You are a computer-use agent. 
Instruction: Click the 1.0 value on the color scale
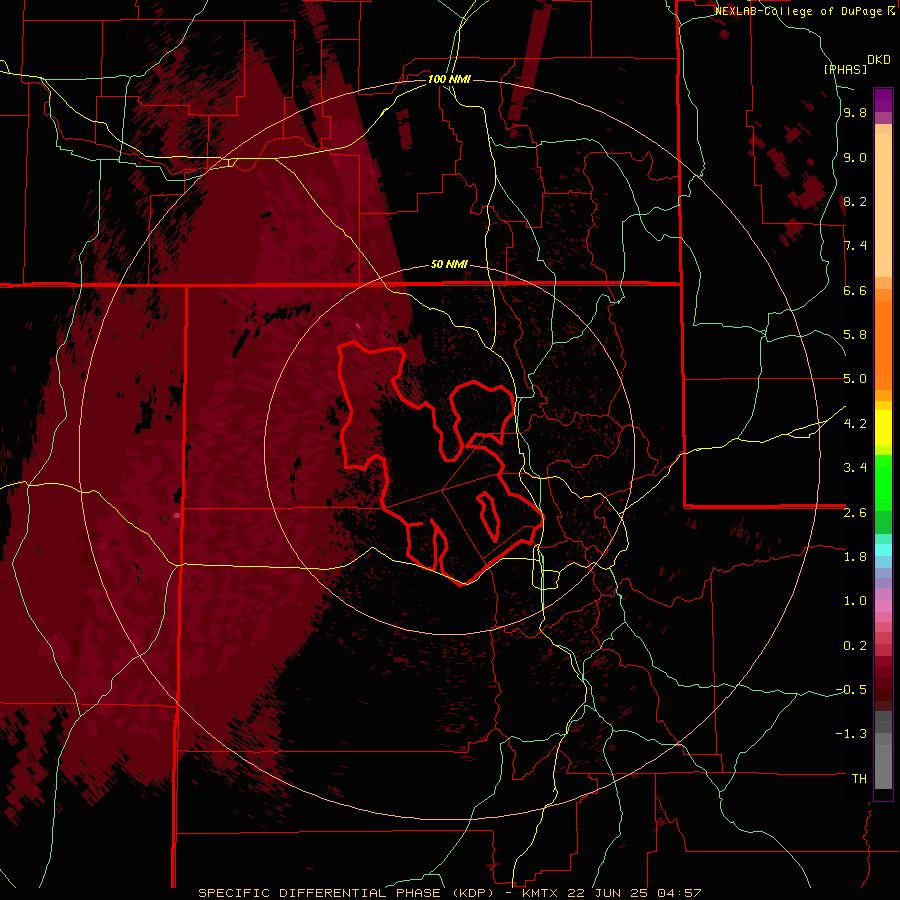855,600
